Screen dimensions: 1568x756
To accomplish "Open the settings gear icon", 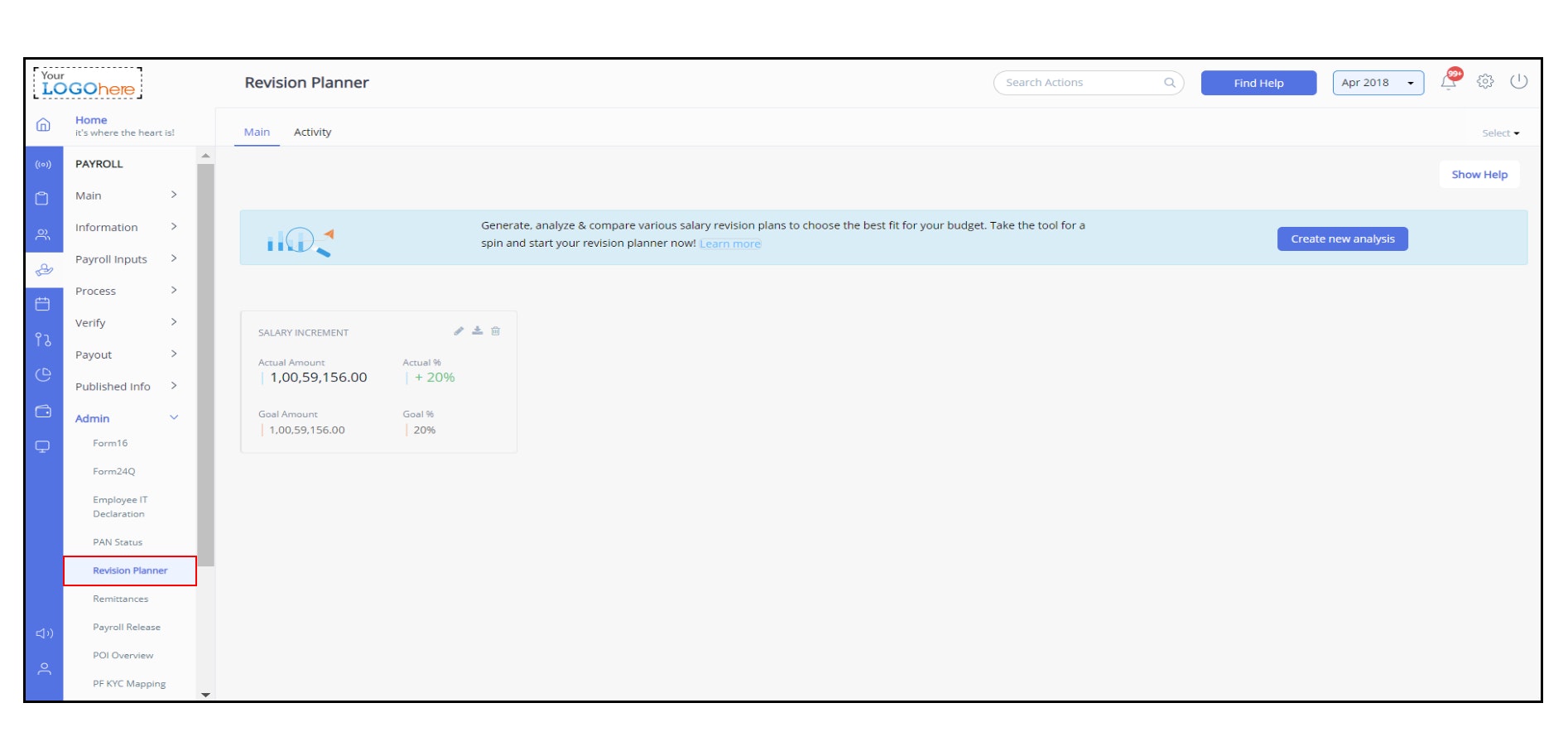I will click(1485, 81).
